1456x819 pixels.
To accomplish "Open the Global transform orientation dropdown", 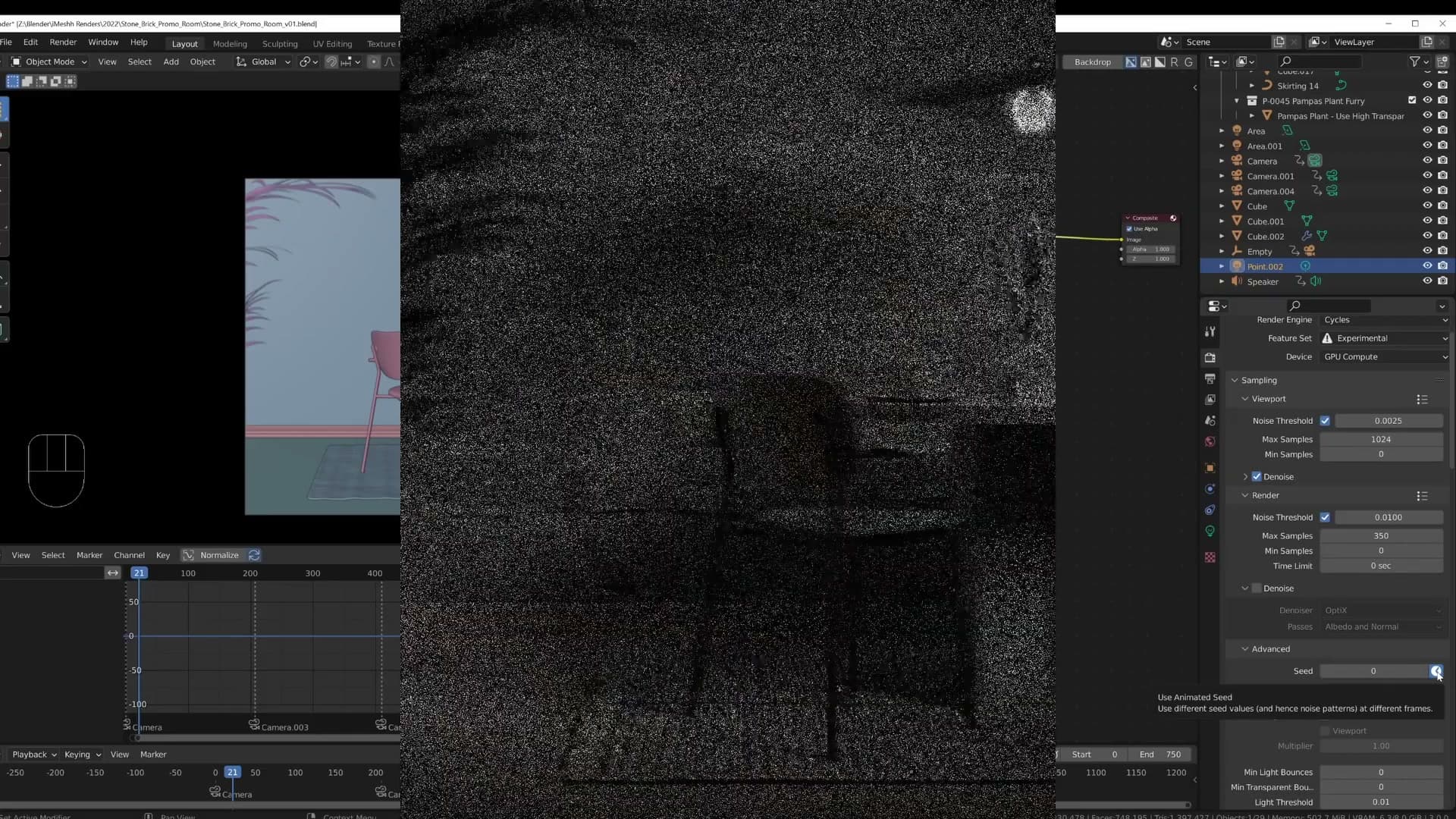I will coord(263,61).
